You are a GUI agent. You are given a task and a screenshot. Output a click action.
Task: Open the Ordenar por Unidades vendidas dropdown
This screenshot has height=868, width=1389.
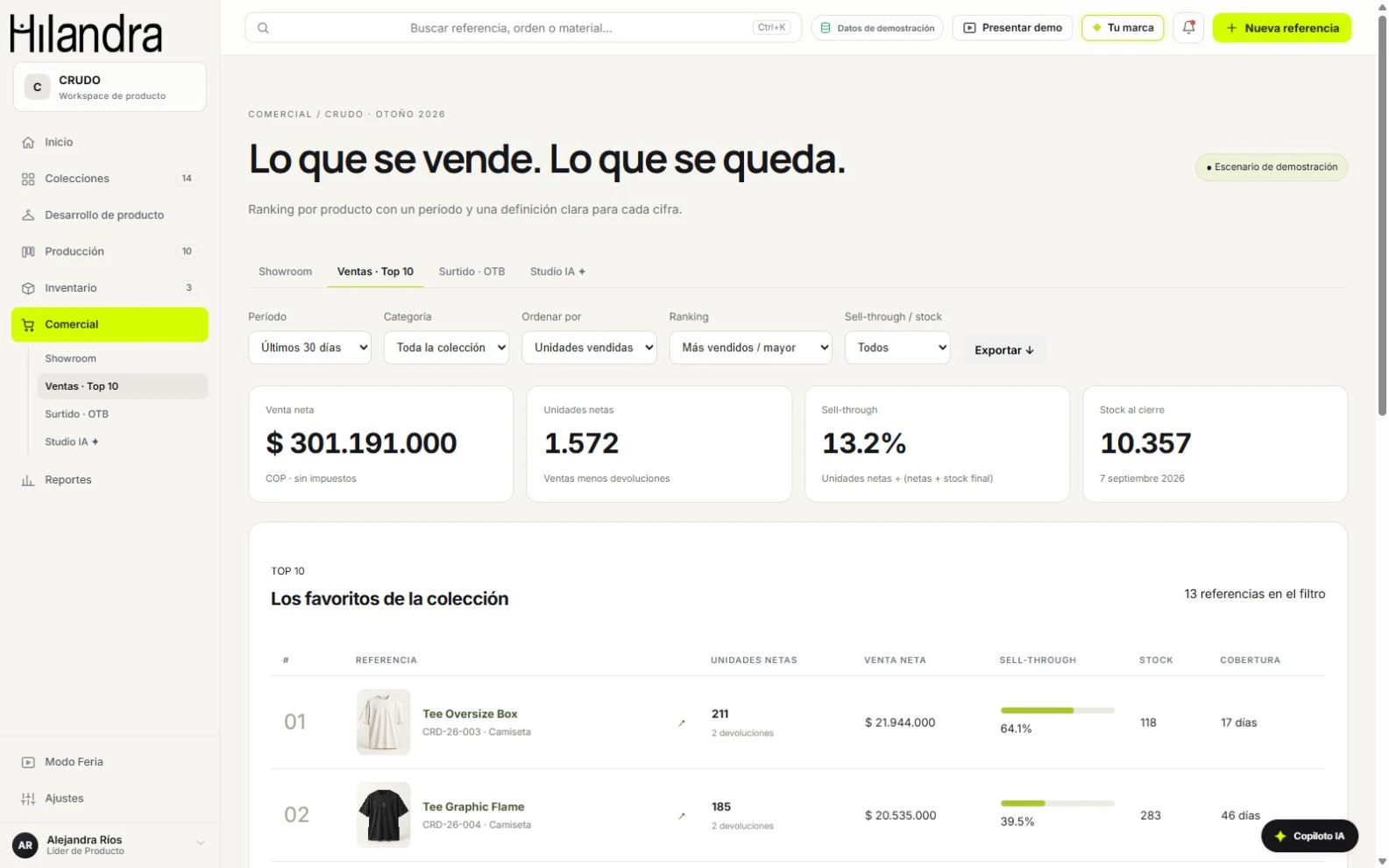click(589, 348)
